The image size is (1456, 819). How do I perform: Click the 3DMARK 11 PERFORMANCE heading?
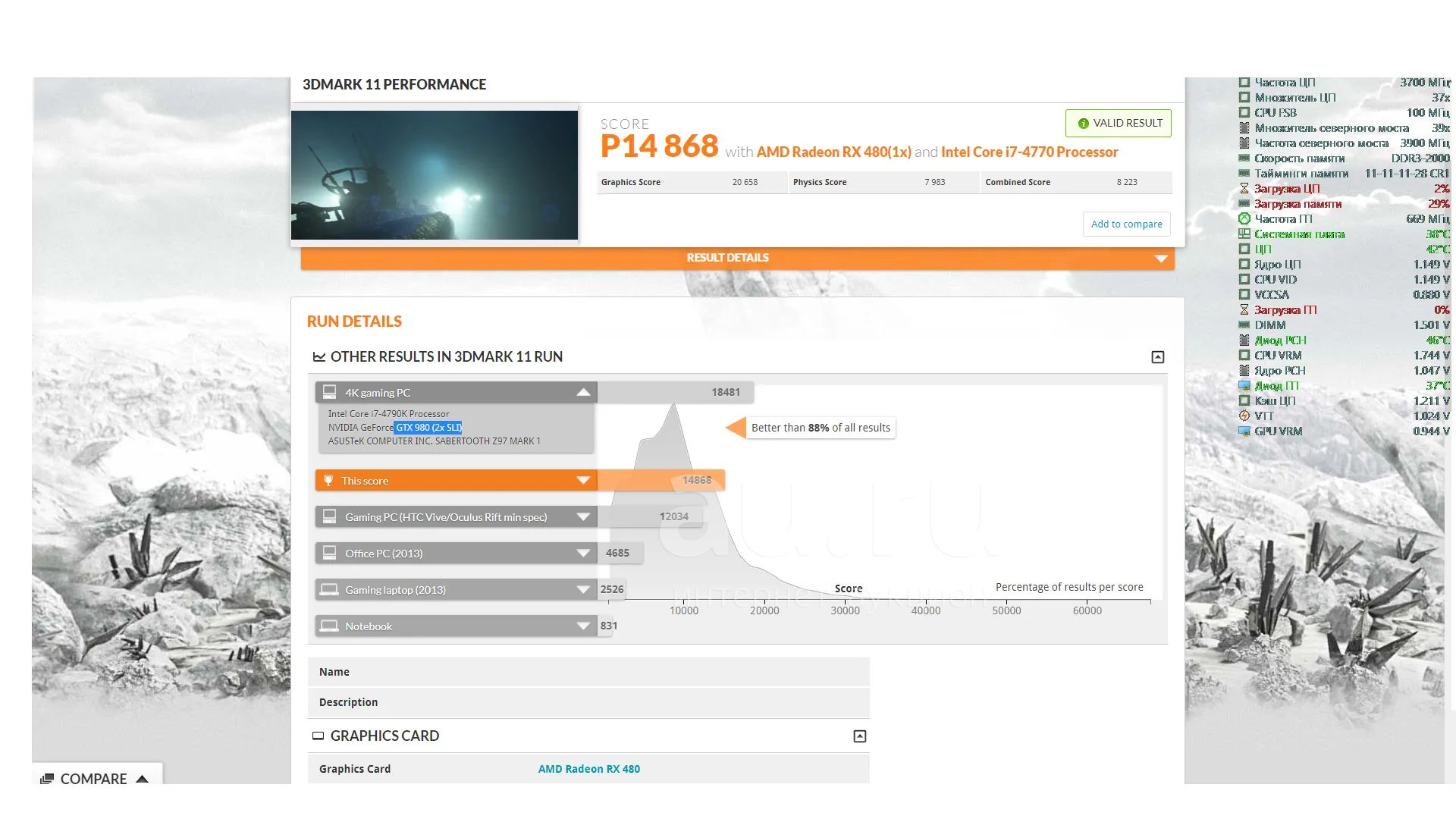point(394,84)
